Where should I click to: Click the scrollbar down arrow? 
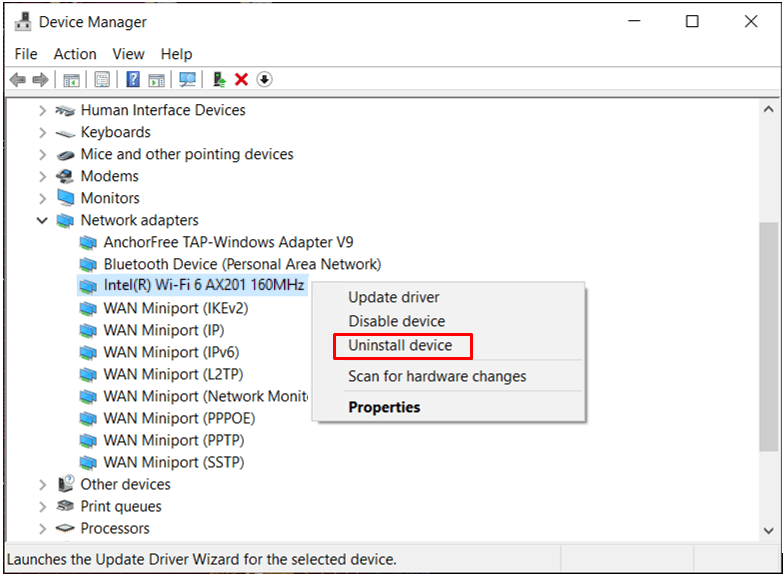click(x=769, y=531)
